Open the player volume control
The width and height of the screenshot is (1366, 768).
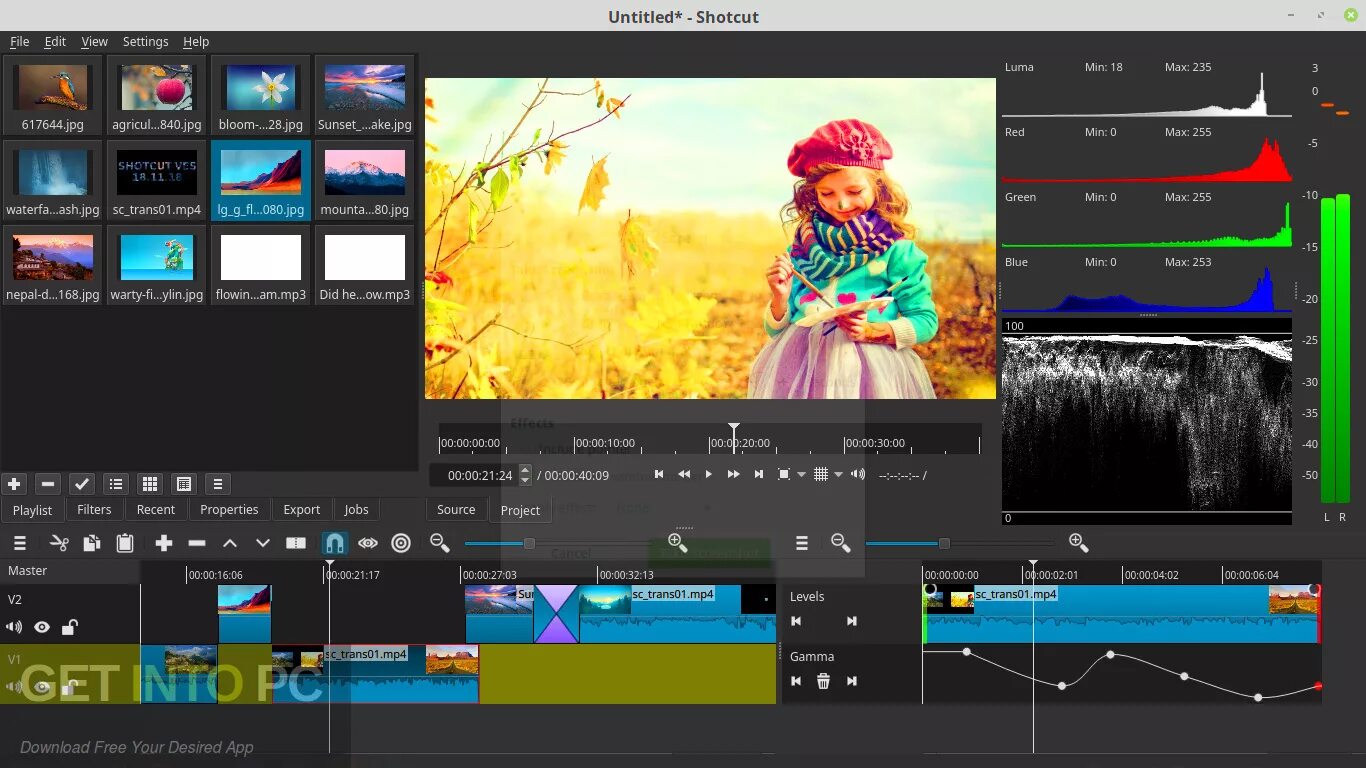(858, 474)
